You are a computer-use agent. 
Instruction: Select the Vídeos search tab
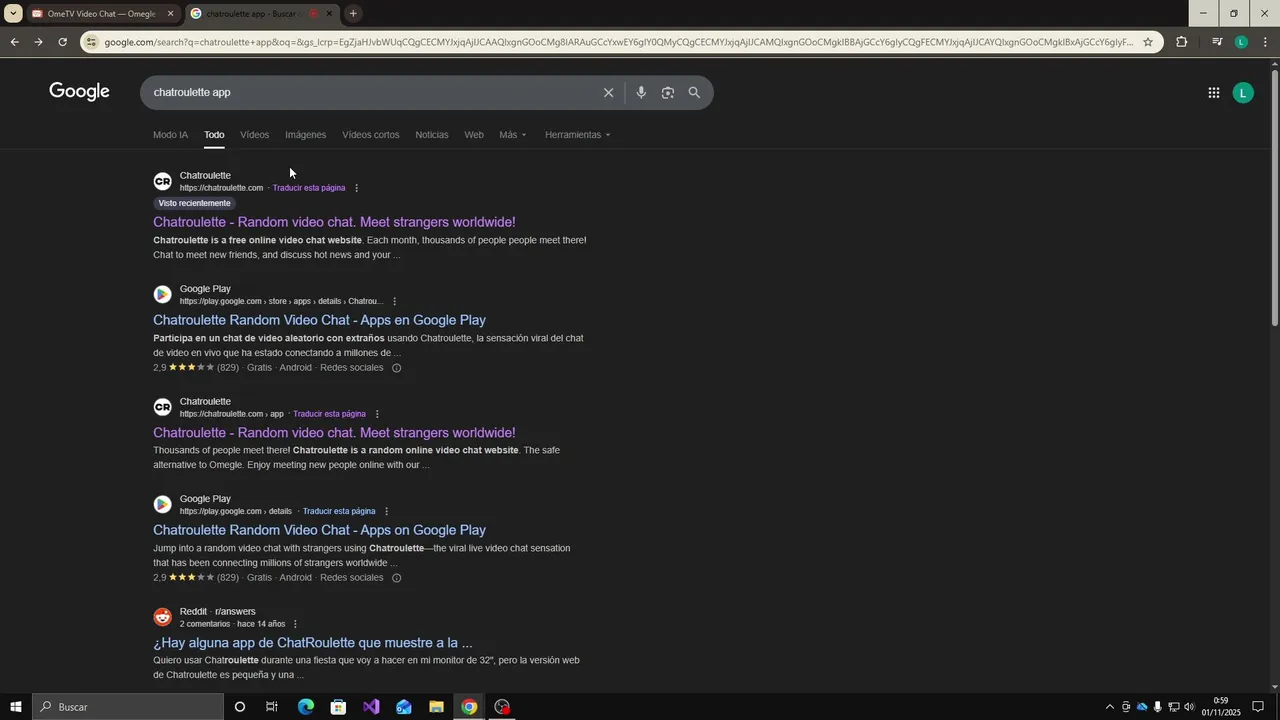pos(254,135)
